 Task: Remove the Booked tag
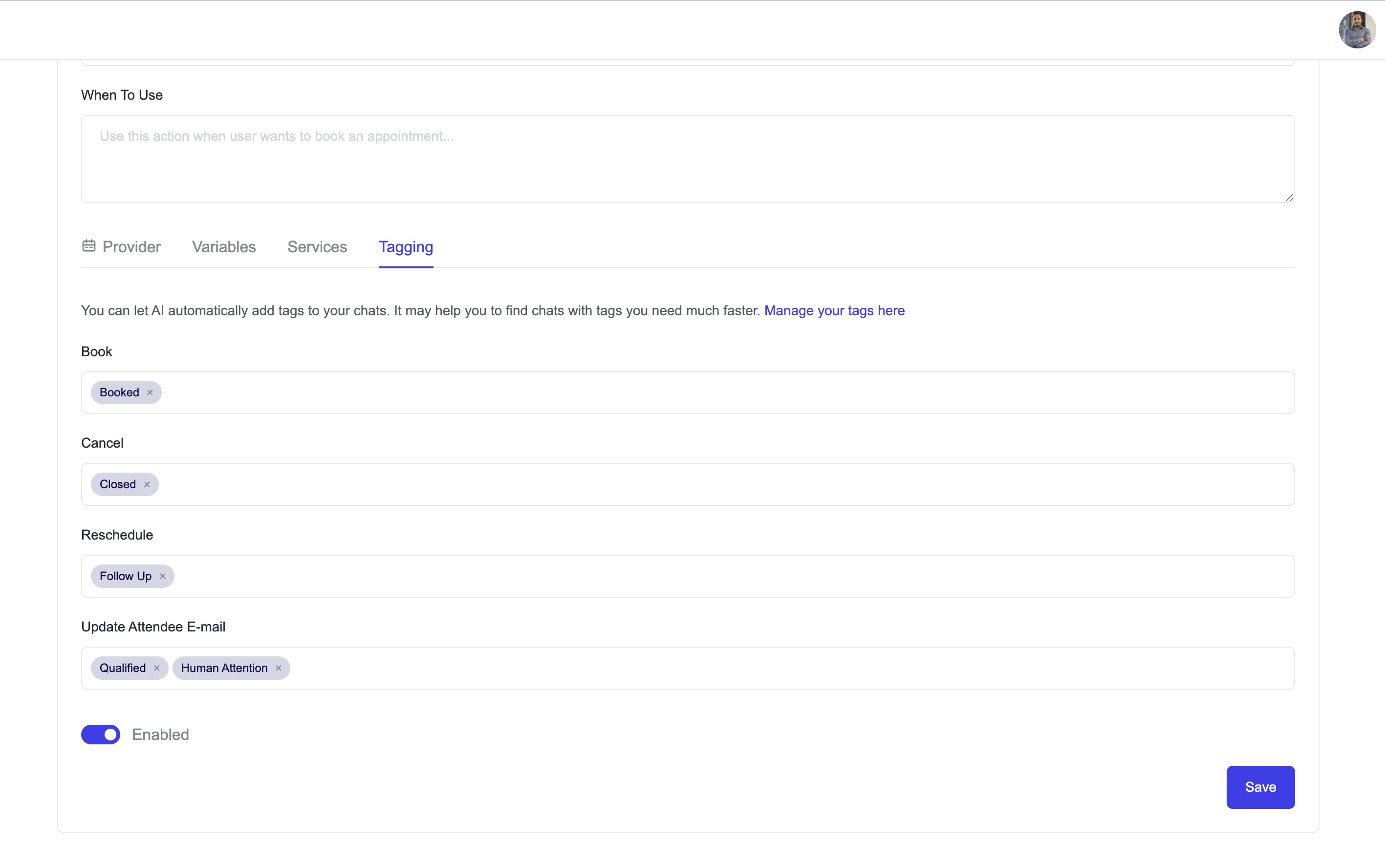[x=150, y=392]
